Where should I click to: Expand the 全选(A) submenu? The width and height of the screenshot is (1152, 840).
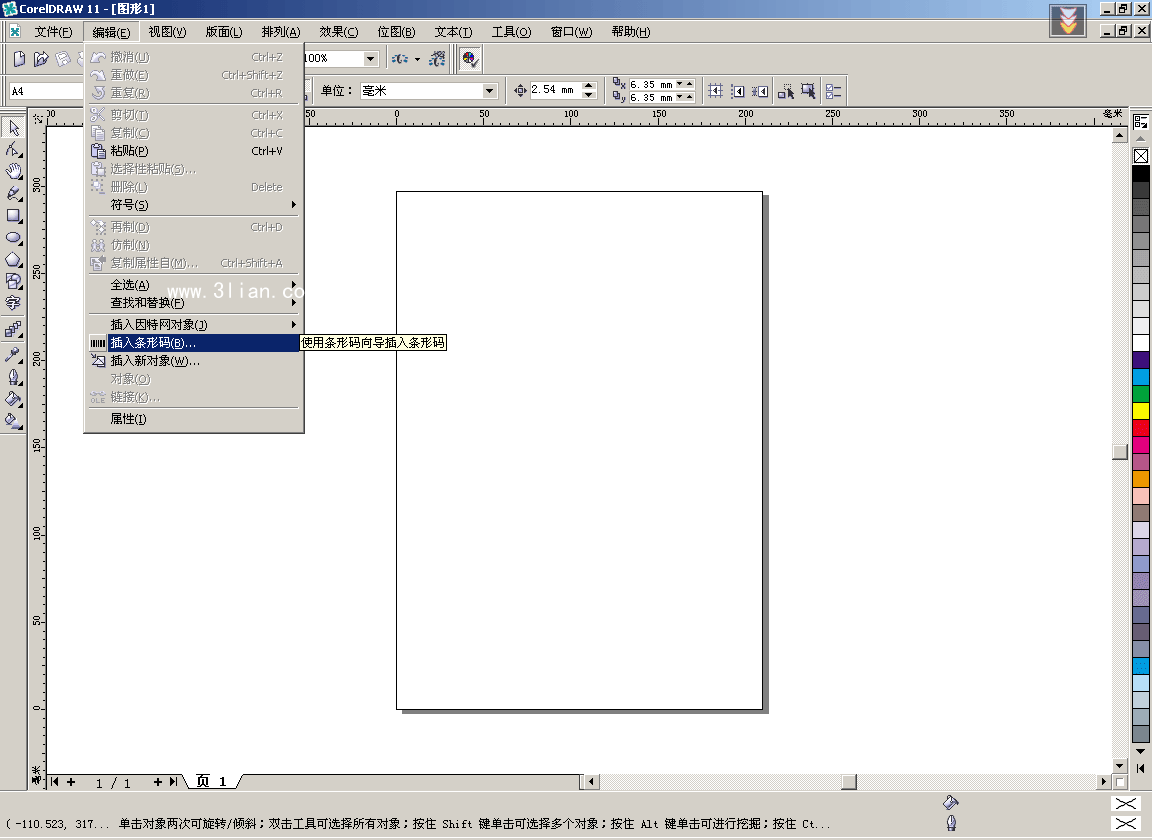point(193,284)
